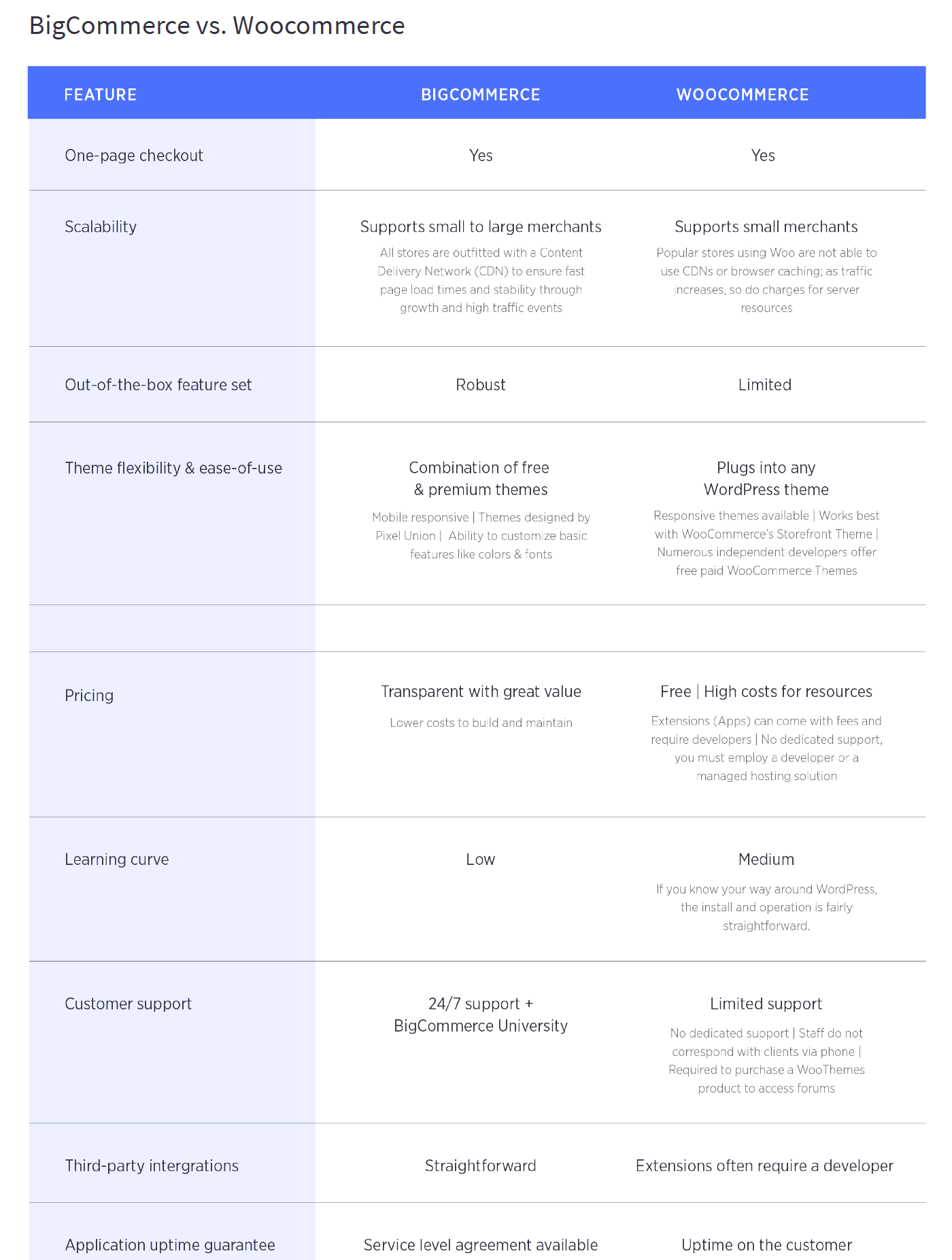Select the WOOCOMMERCE column header
Screen dimensions: 952x1260
pyautogui.click(x=742, y=95)
